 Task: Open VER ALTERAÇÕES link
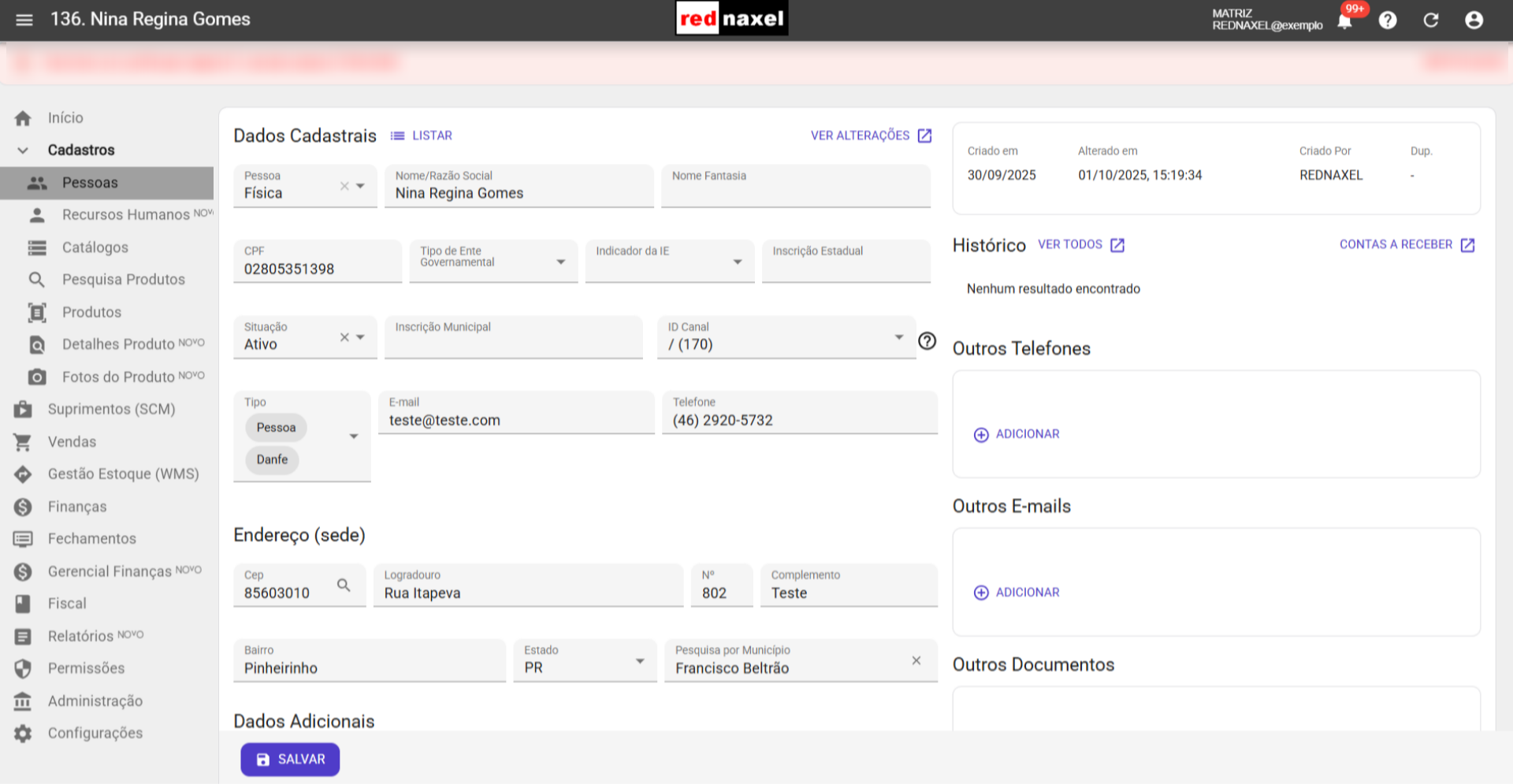(872, 136)
